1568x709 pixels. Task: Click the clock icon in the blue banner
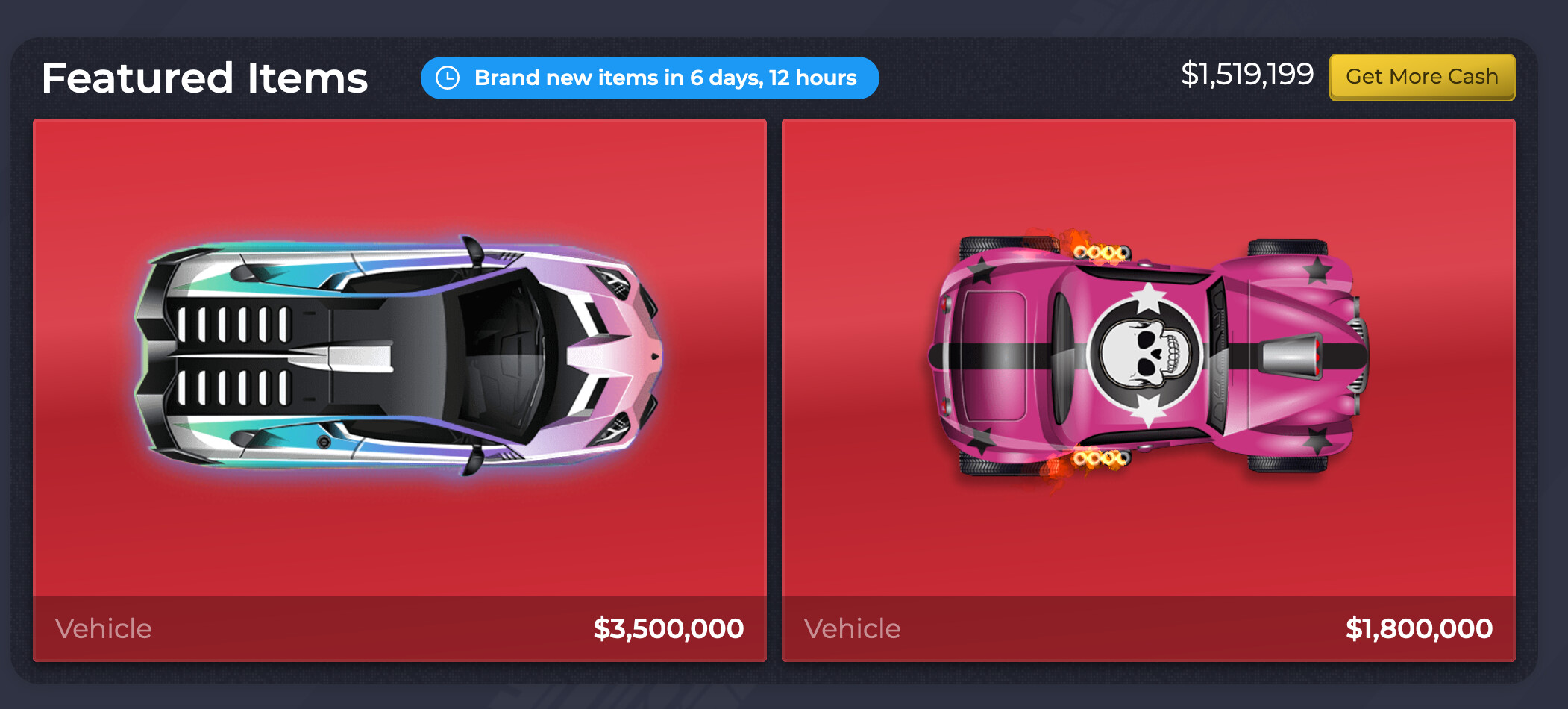coord(448,78)
